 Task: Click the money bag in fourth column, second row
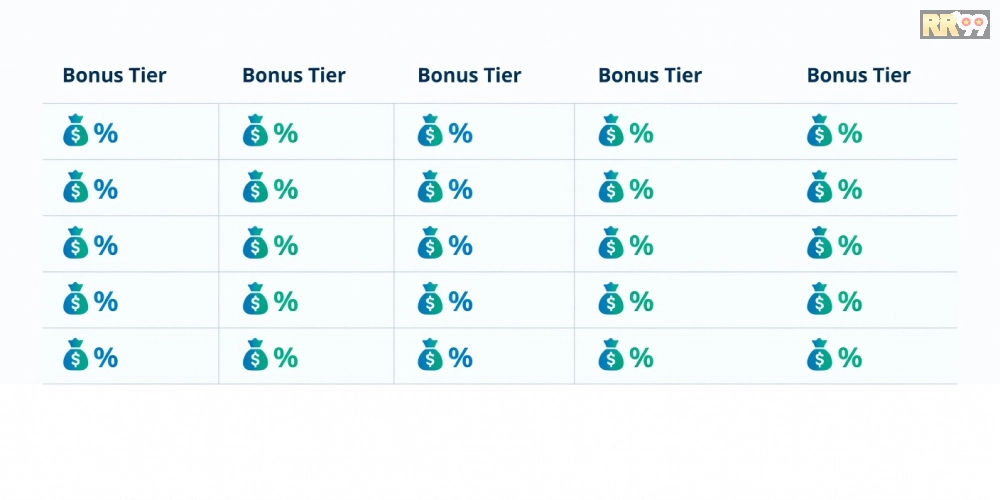[611, 188]
